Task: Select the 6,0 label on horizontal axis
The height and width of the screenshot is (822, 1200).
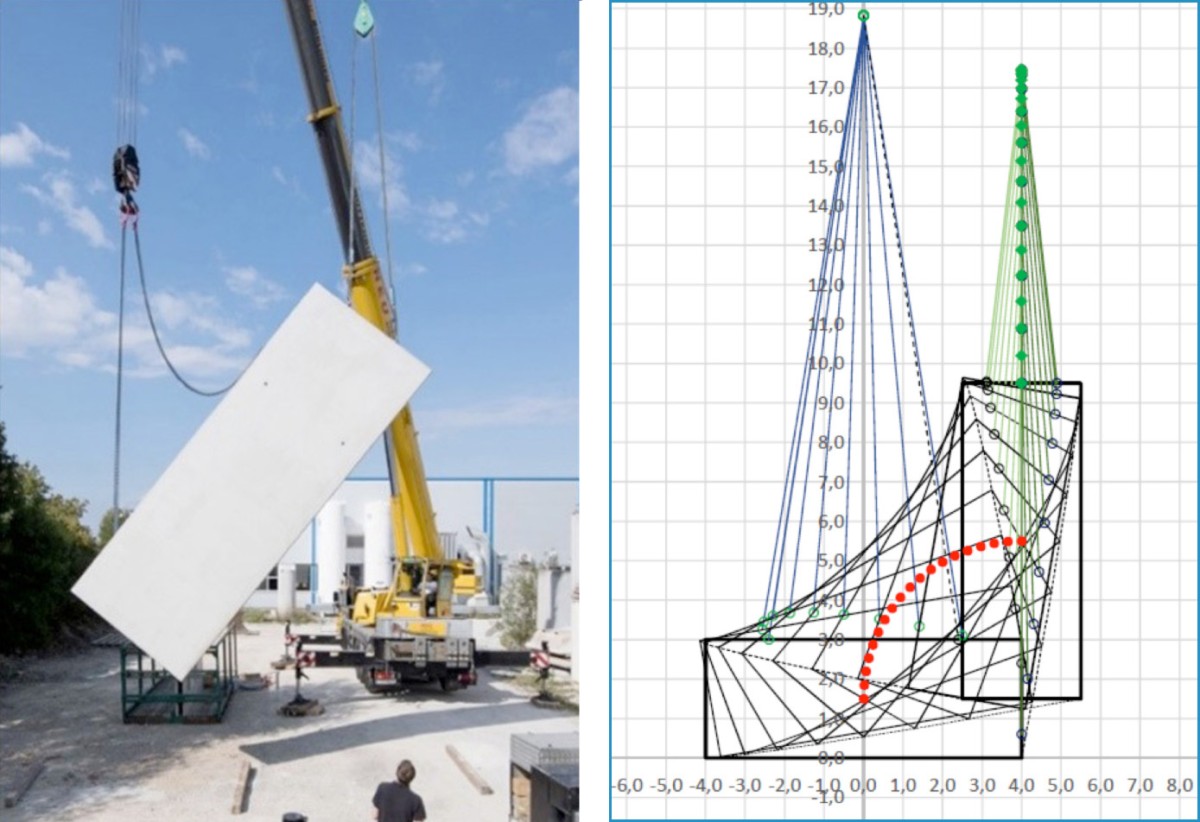Action: click(1100, 788)
